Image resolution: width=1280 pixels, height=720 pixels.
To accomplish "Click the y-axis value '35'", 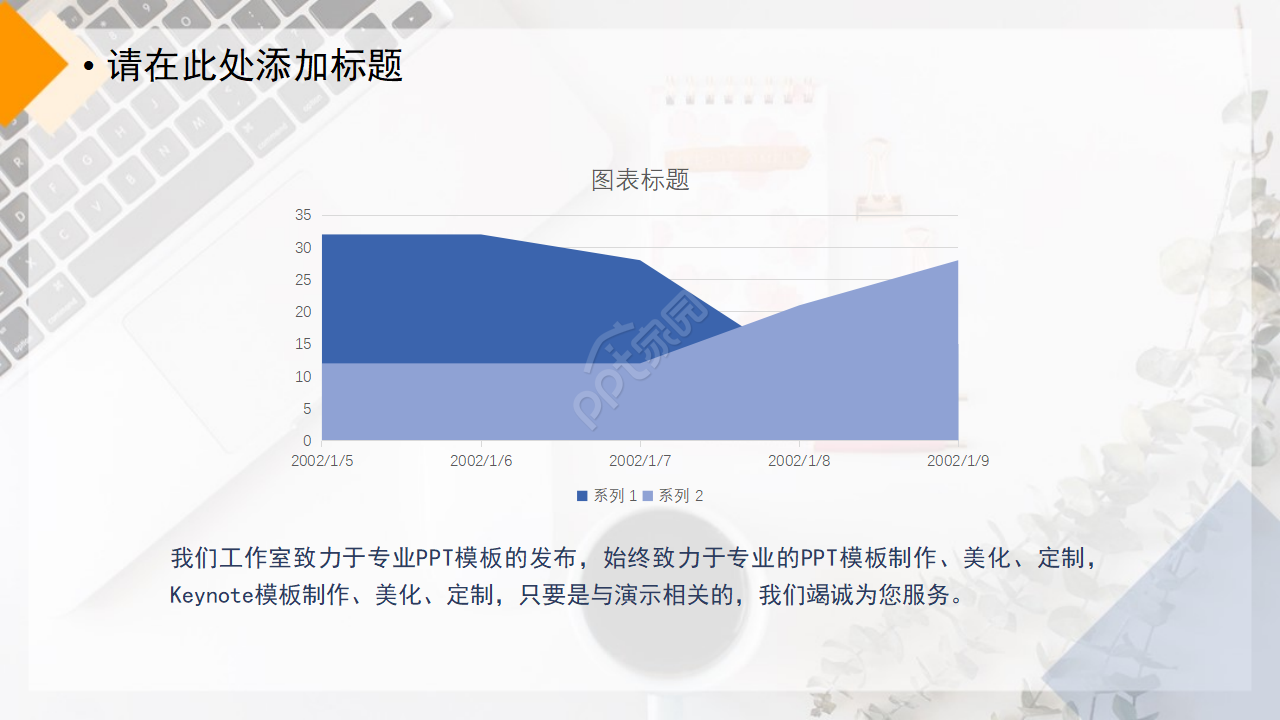I will pyautogui.click(x=303, y=215).
